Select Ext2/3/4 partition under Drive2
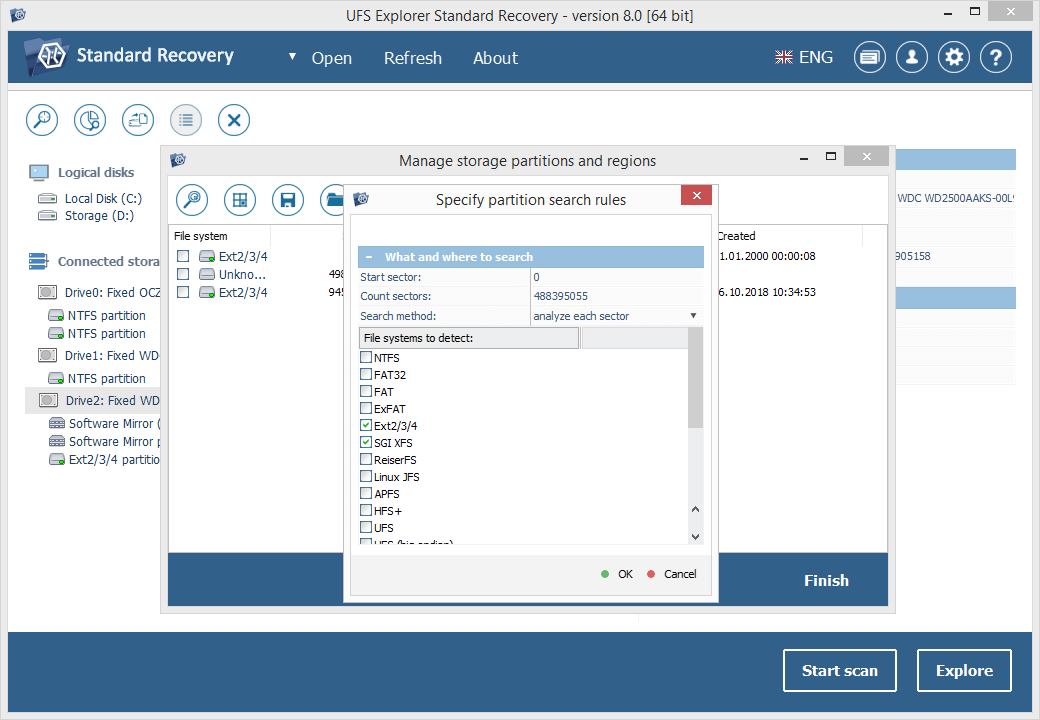The image size is (1040, 720). coord(104,459)
